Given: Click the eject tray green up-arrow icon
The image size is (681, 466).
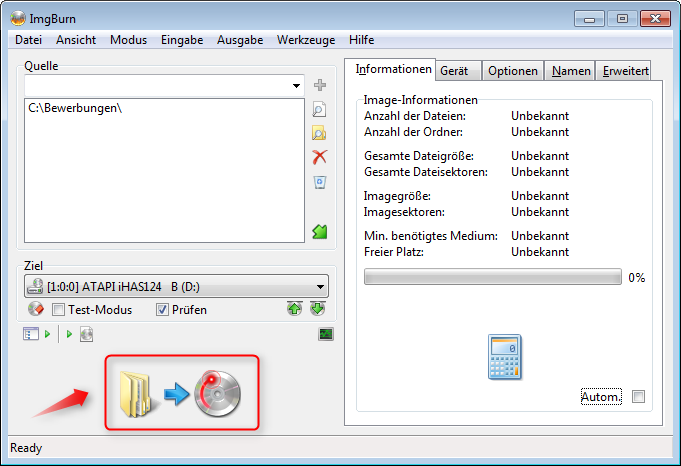Looking at the screenshot, I should pyautogui.click(x=295, y=309).
